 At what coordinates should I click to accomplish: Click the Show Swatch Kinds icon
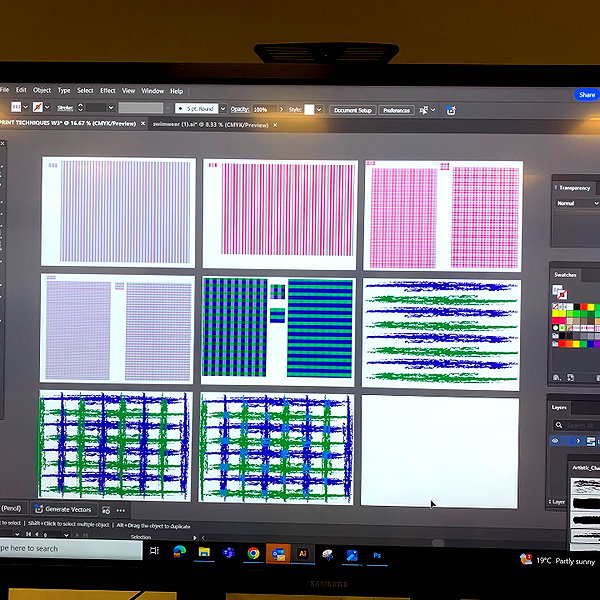(571, 378)
